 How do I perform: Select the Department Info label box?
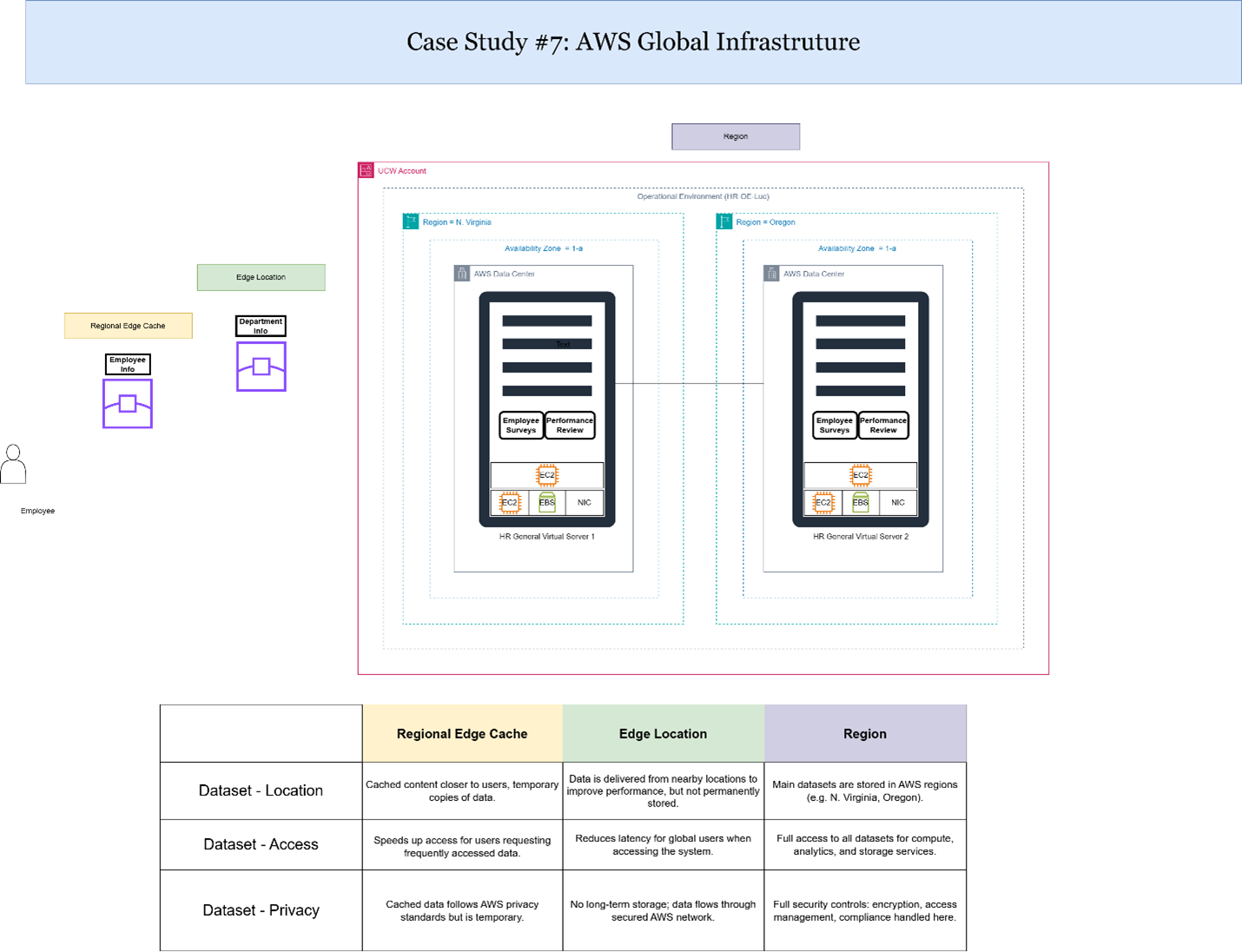pos(261,326)
